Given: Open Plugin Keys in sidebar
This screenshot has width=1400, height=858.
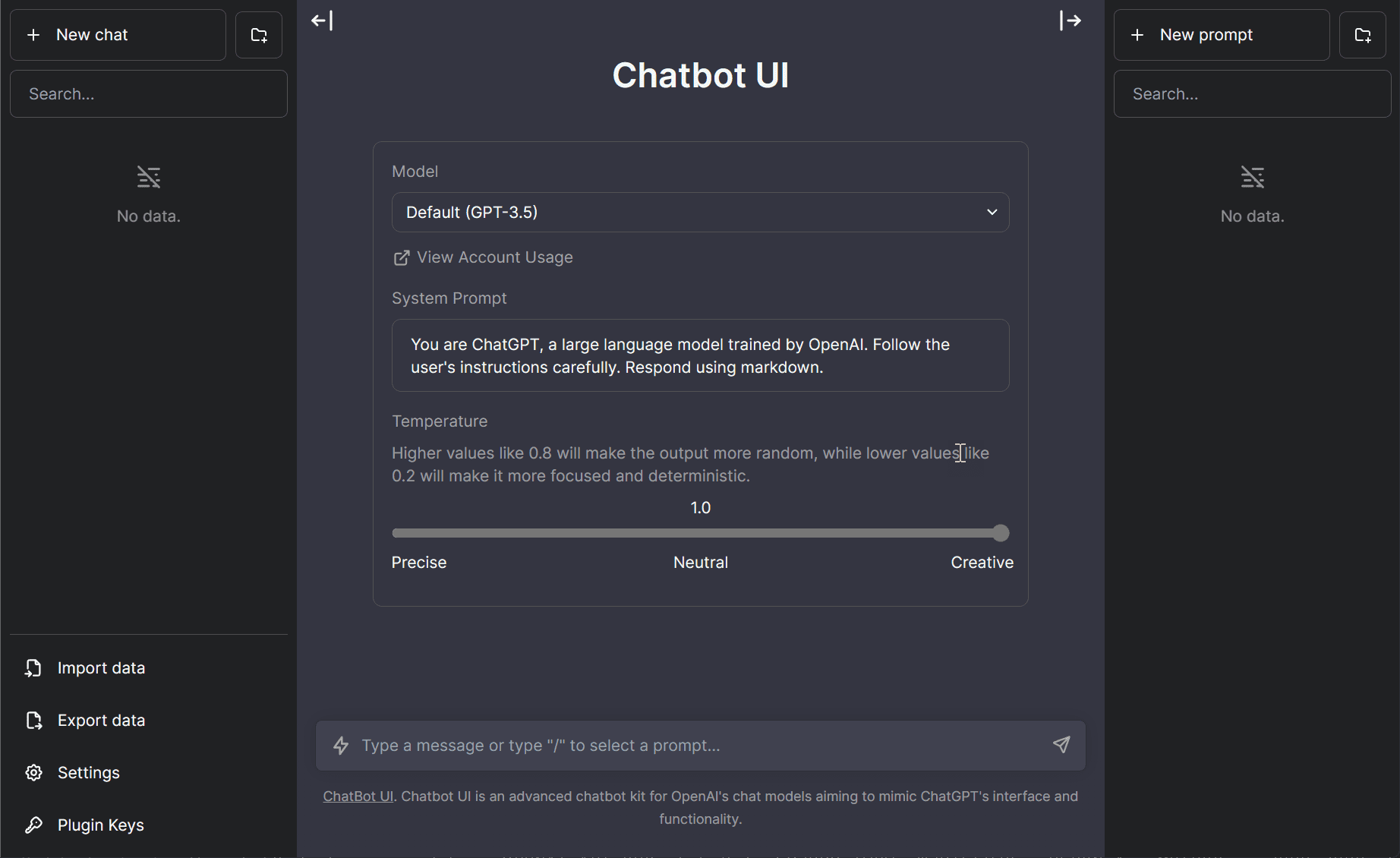Looking at the screenshot, I should point(100,825).
